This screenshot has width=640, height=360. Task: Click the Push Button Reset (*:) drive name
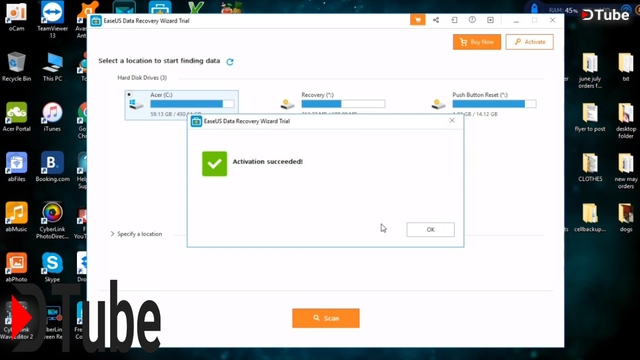480,95
